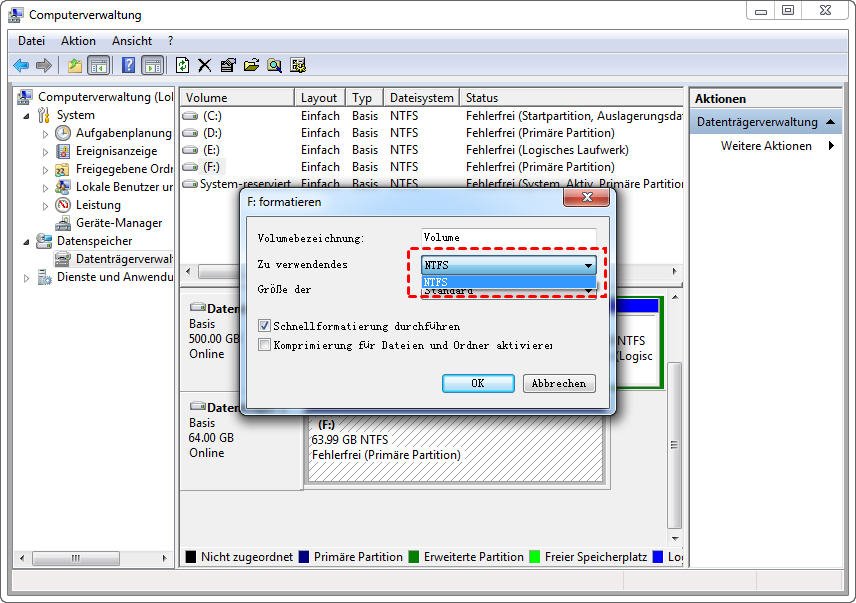This screenshot has width=856, height=603.
Task: Click the green Refresh icon in toolbar
Action: pos(182,65)
